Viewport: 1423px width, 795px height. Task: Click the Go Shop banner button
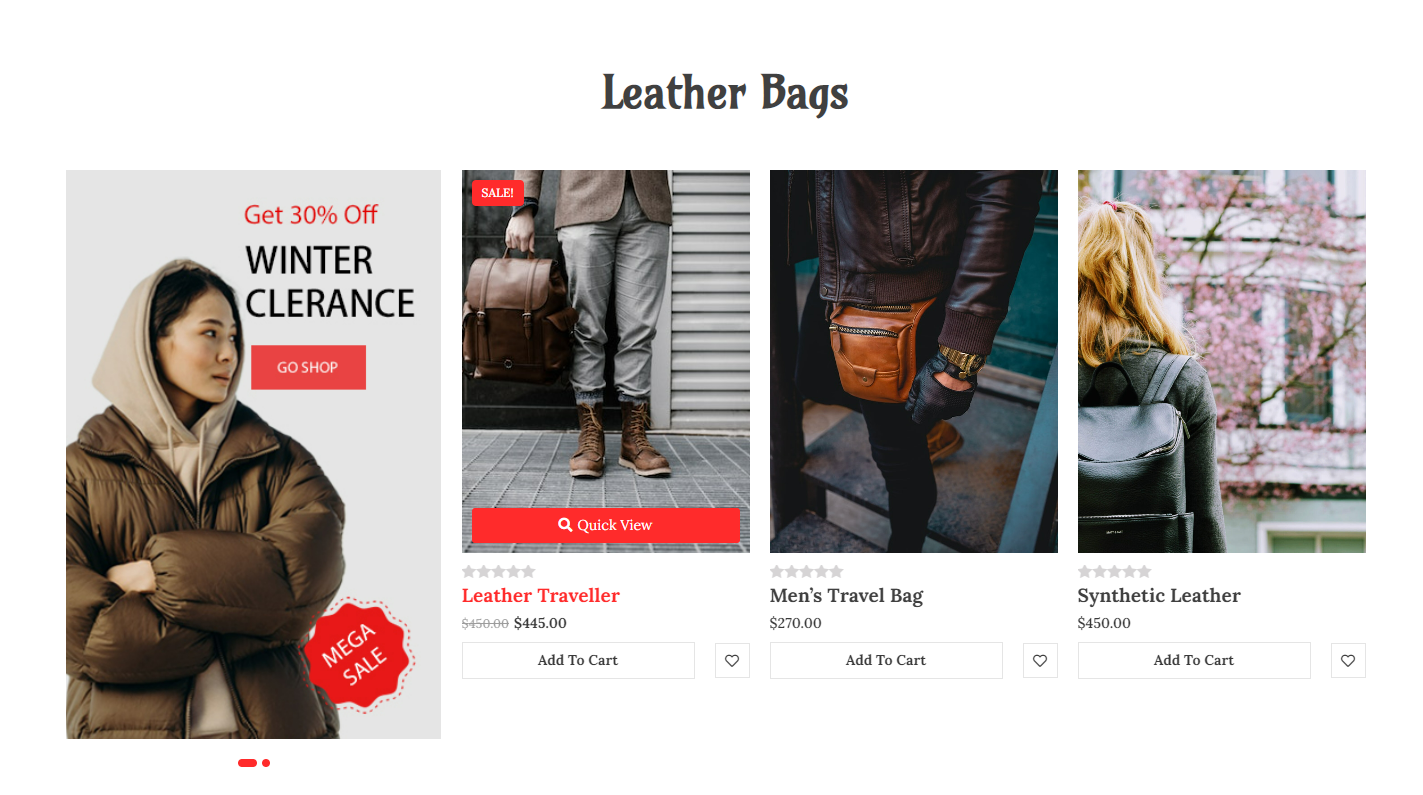coord(308,367)
